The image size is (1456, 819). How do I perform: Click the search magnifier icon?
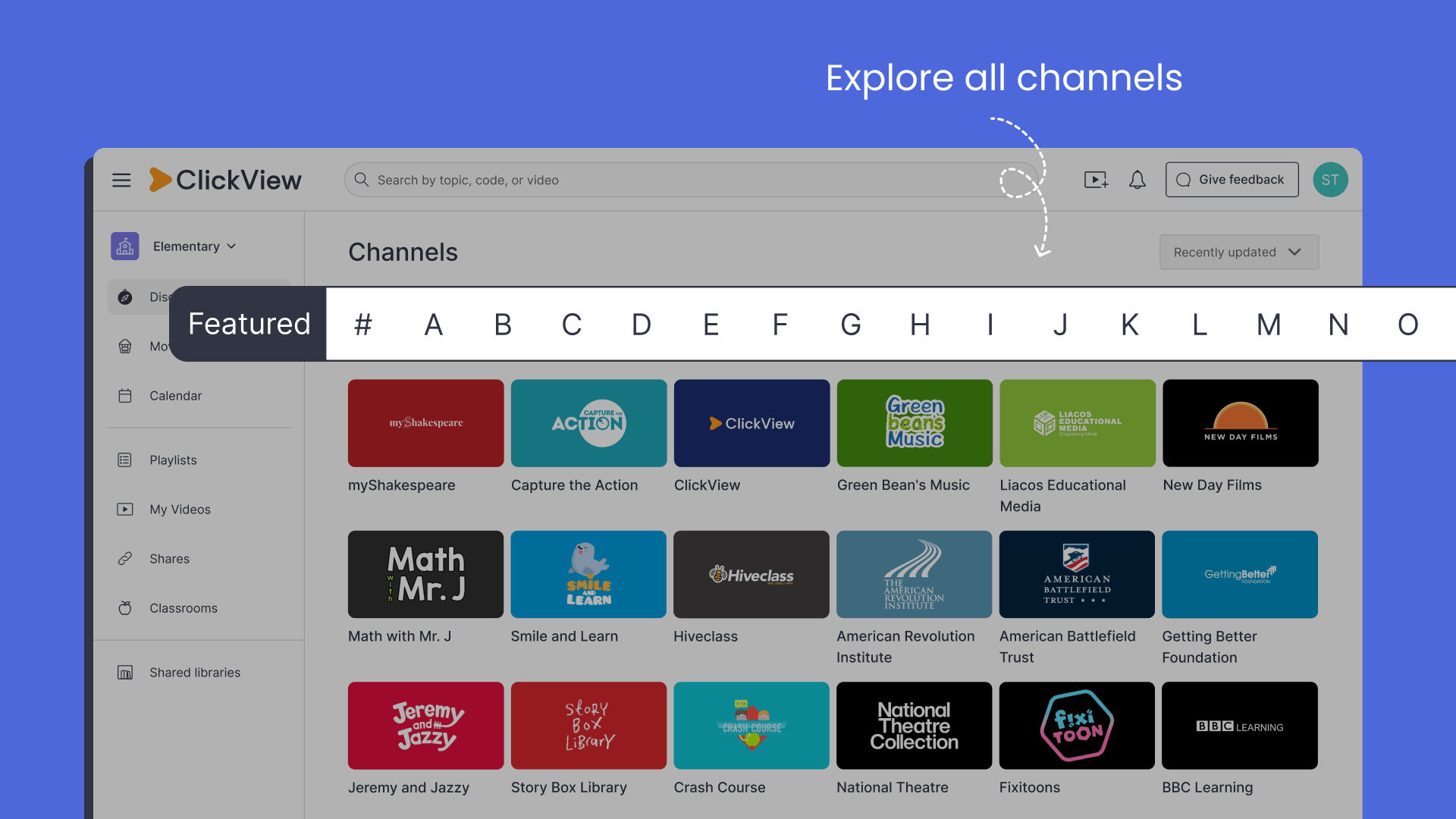[362, 180]
